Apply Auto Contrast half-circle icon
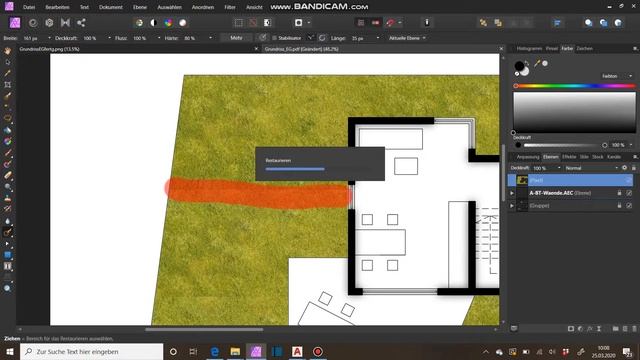 pos(154,23)
